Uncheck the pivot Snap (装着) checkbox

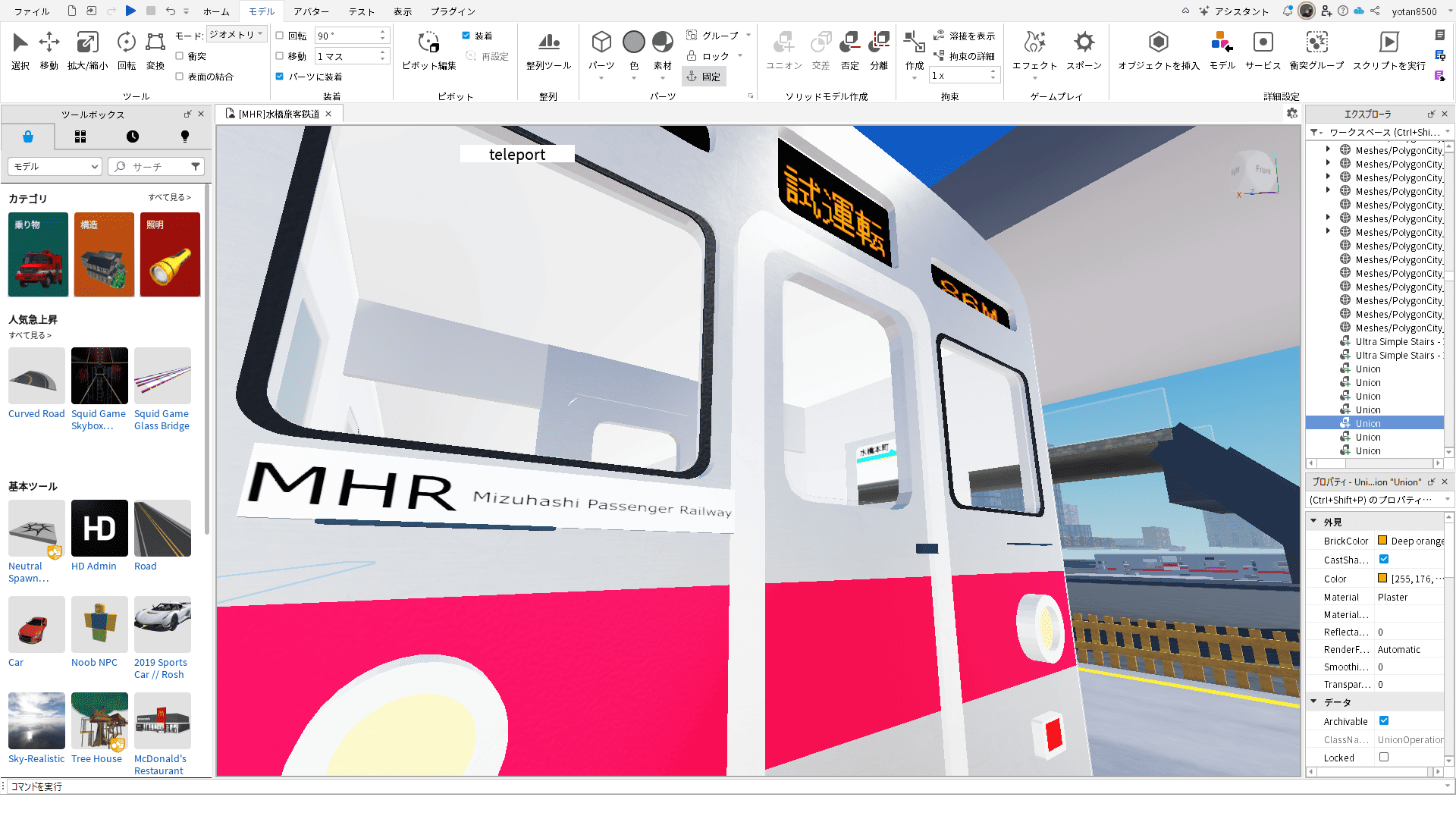click(466, 36)
